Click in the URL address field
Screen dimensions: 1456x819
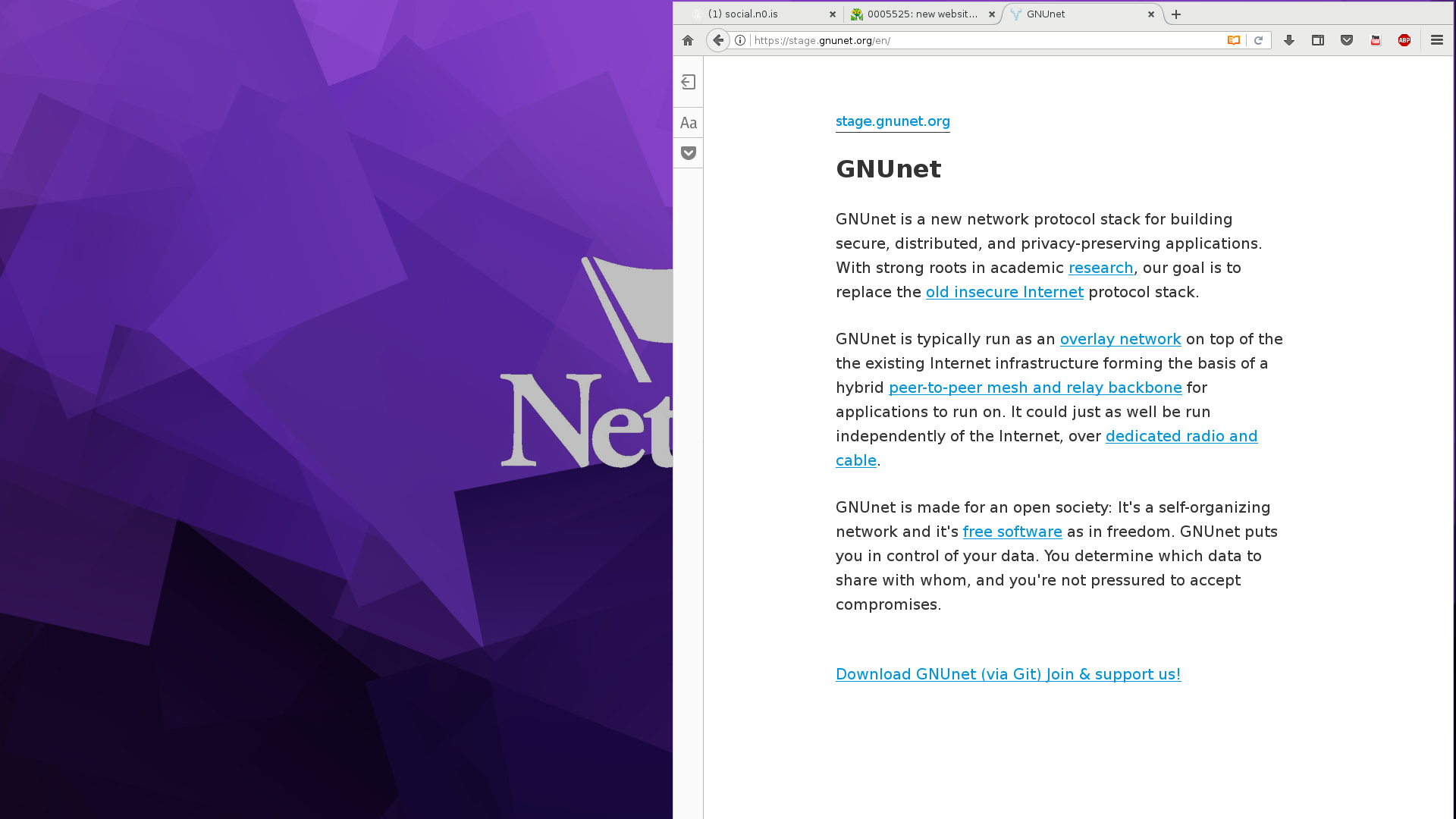point(986,40)
